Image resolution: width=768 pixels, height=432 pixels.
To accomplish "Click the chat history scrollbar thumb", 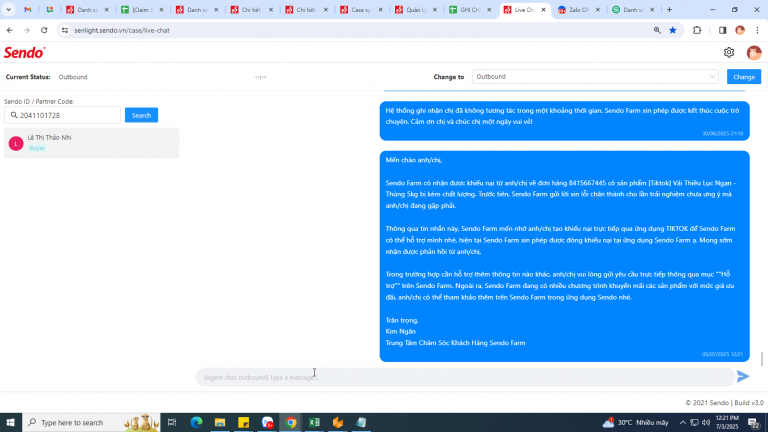I will pyautogui.click(x=762, y=359).
